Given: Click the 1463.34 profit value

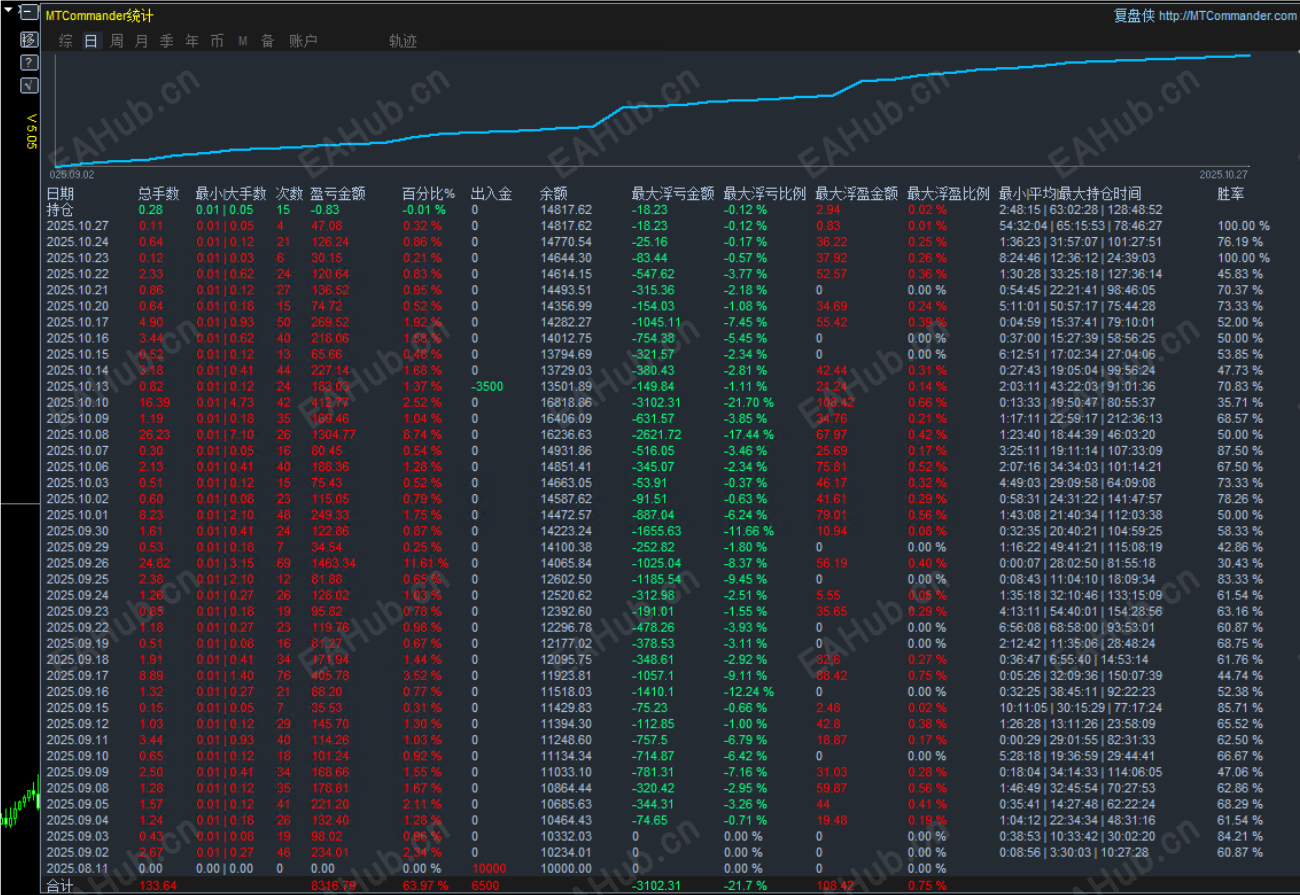Looking at the screenshot, I should point(332,563).
